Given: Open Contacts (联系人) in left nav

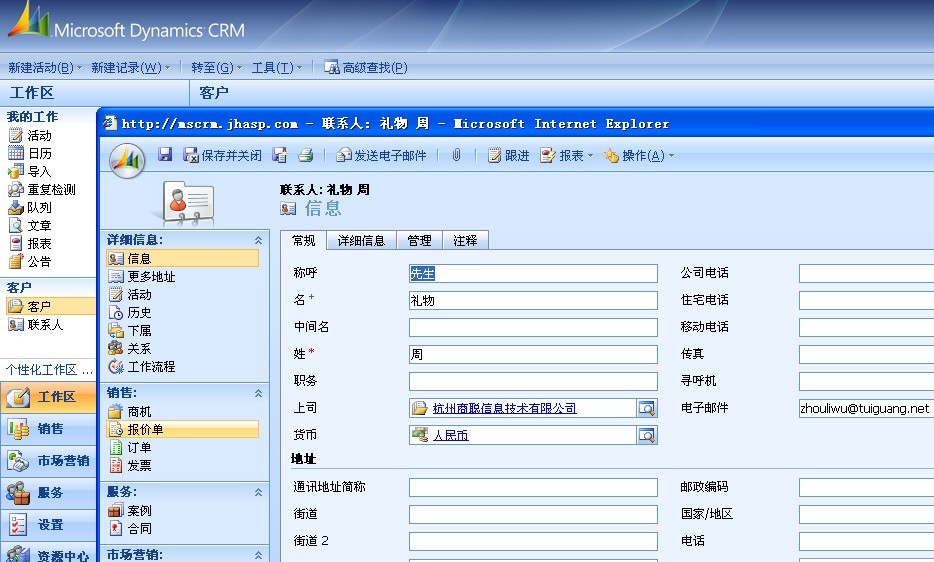Looking at the screenshot, I should 36,324.
